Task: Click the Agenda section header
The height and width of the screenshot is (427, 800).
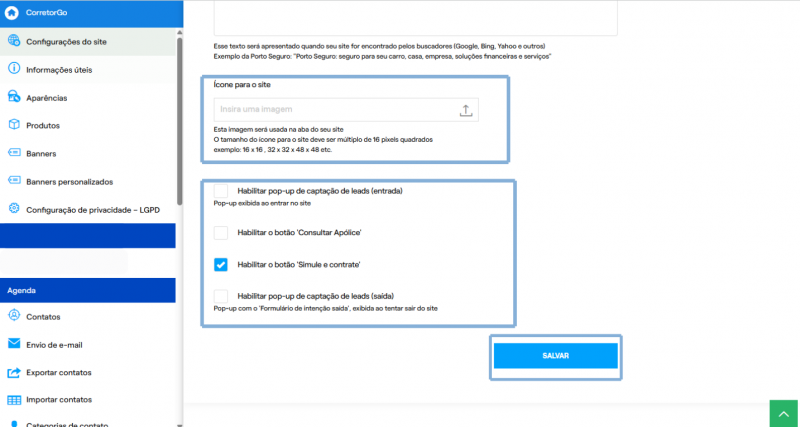Action: pyautogui.click(x=88, y=290)
